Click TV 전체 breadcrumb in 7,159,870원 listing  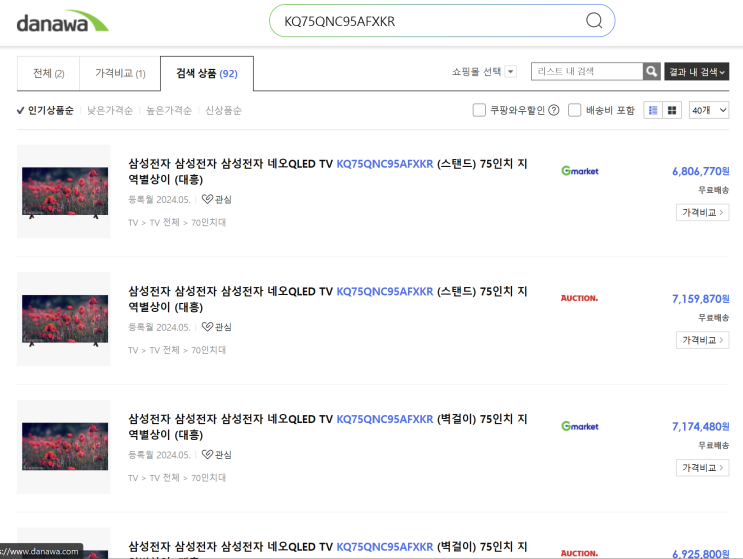click(x=164, y=350)
